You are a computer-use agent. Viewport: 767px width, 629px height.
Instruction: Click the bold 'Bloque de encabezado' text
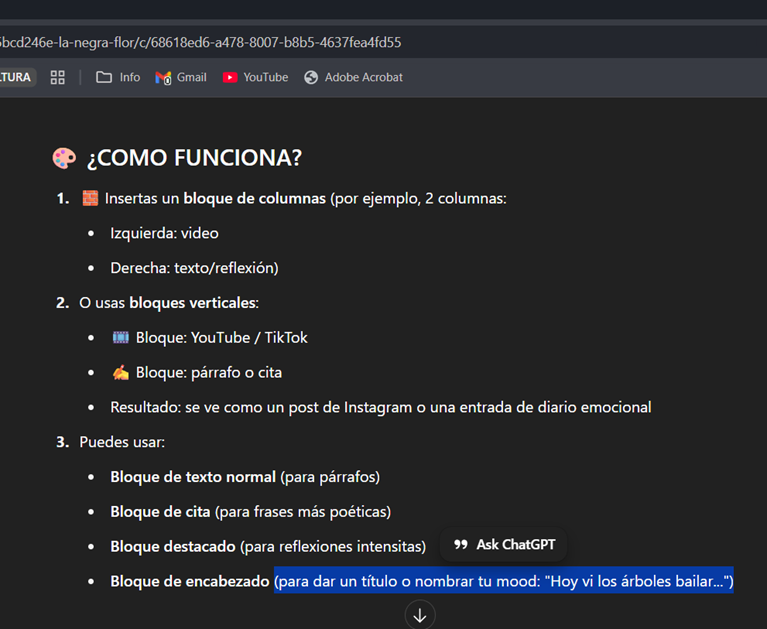(190, 581)
